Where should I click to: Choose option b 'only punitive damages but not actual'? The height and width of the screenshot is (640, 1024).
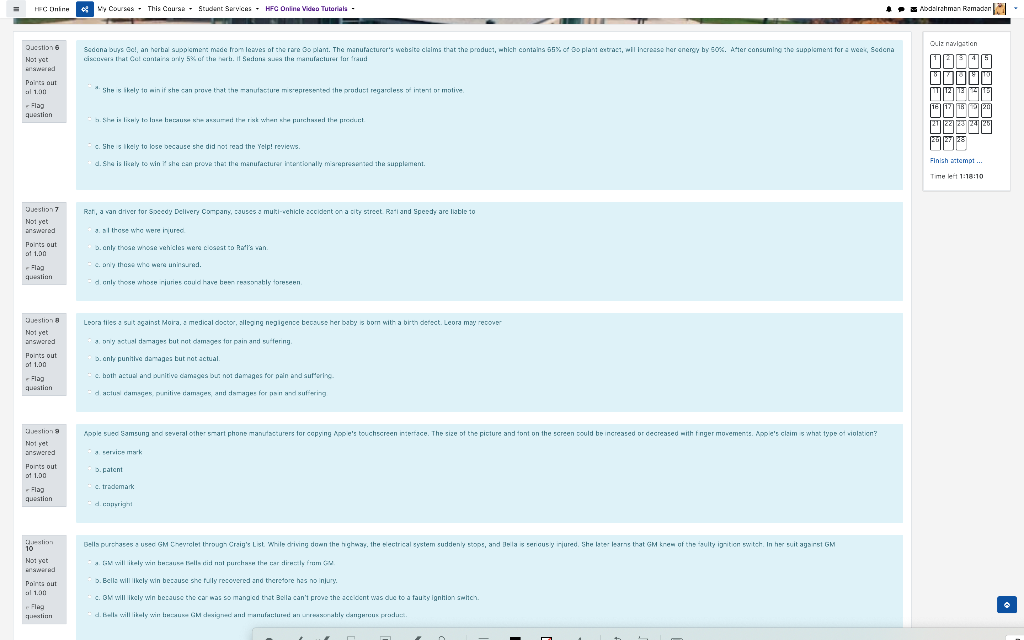click(x=90, y=358)
